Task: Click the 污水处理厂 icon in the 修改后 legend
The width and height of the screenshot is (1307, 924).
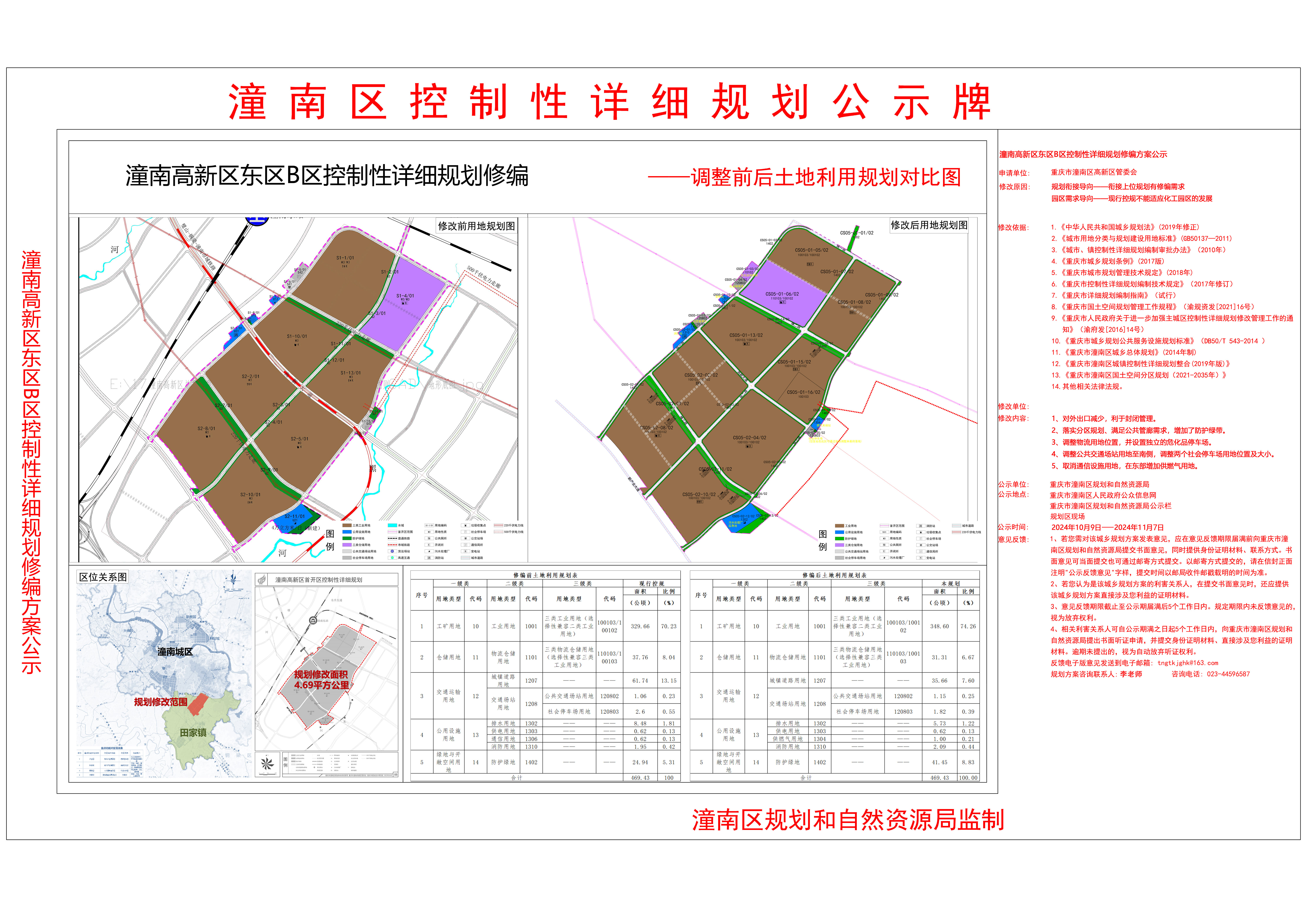Action: (885, 558)
